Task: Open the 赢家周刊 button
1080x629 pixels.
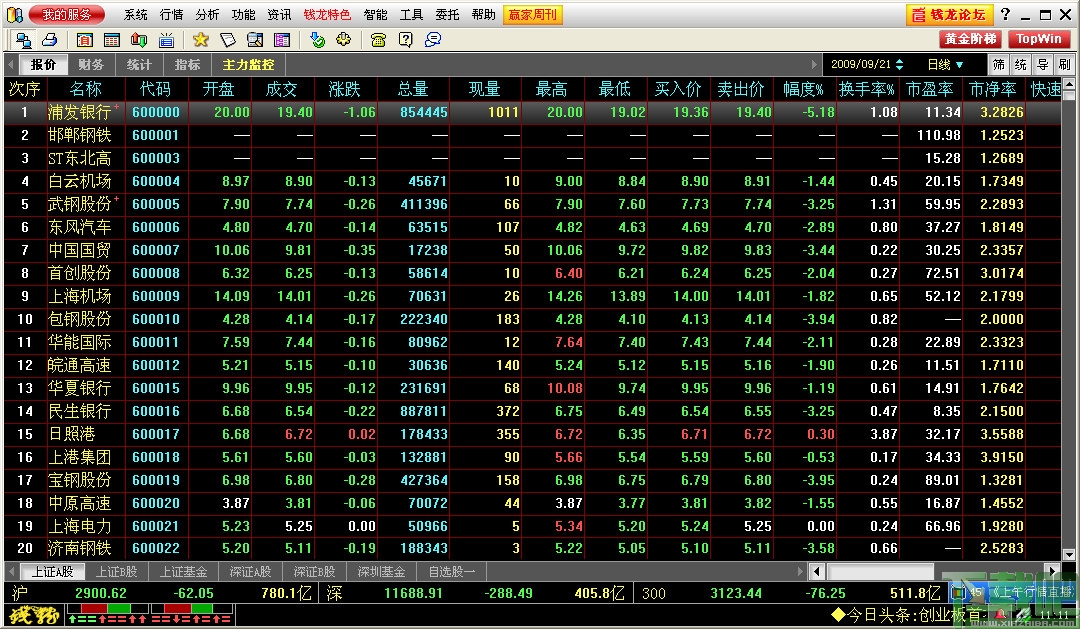Action: point(533,14)
